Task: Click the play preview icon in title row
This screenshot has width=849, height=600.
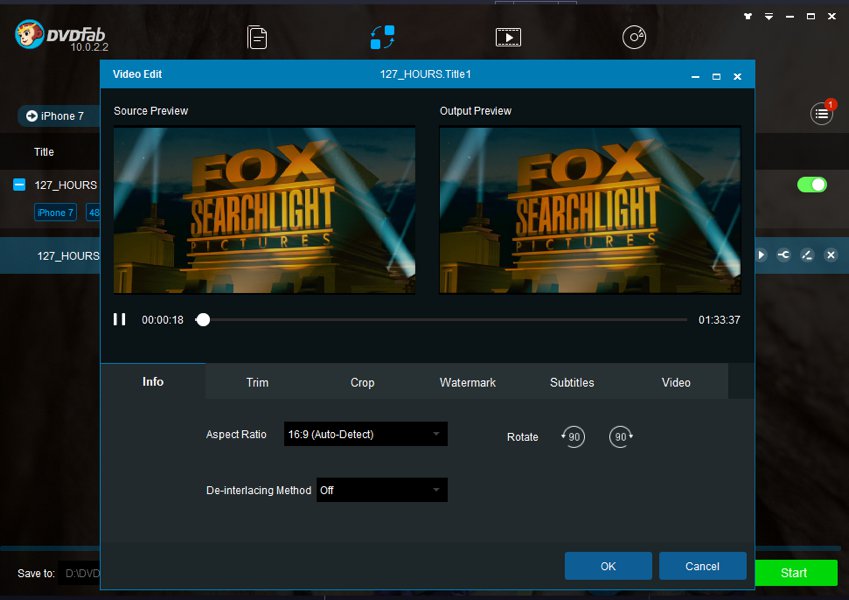Action: [761, 255]
